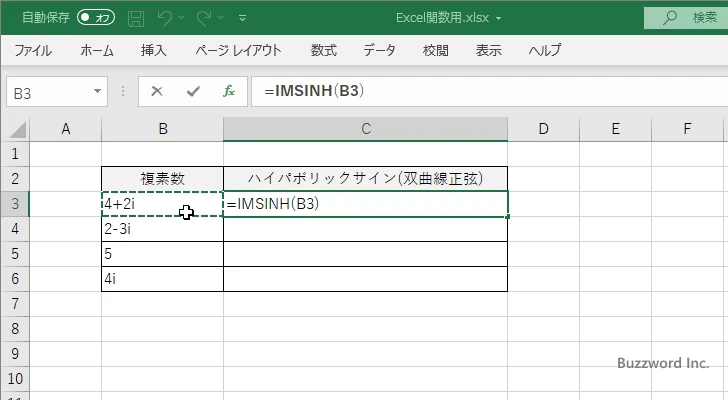Select column A header
The width and height of the screenshot is (728, 400).
point(66,129)
